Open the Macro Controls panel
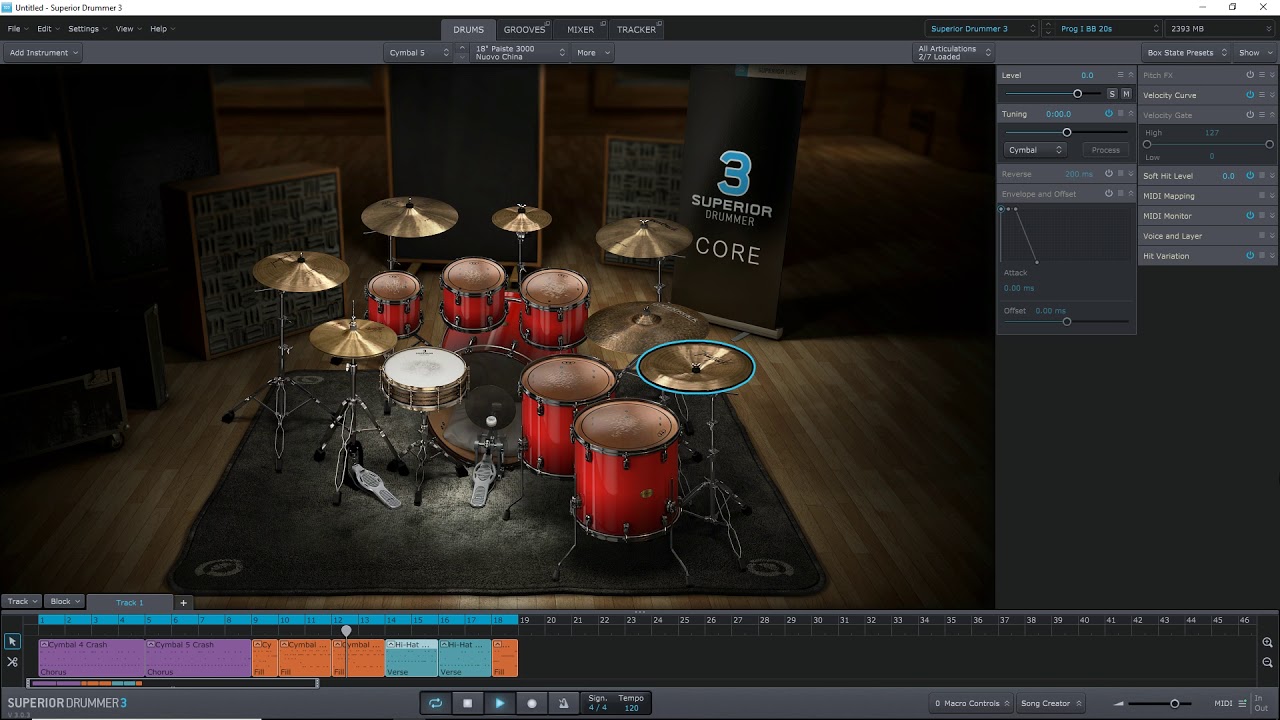Image resolution: width=1280 pixels, height=720 pixels. coord(970,703)
